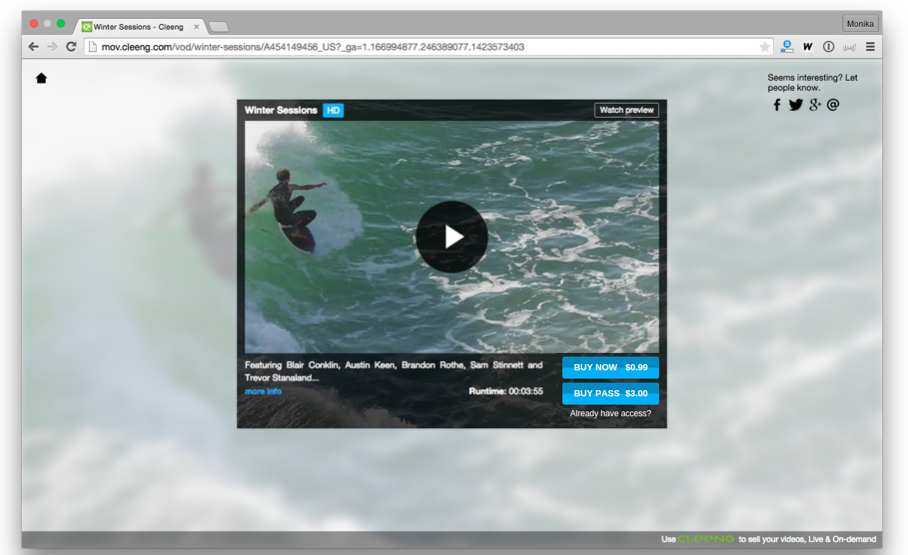Click the Cleeng logo in footer
The width and height of the screenshot is (908, 555).
(x=706, y=539)
